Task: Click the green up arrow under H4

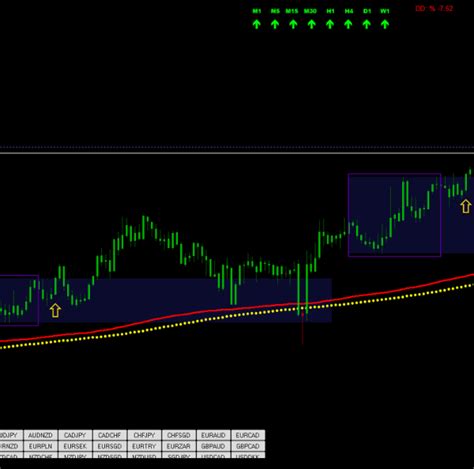Action: pos(348,24)
